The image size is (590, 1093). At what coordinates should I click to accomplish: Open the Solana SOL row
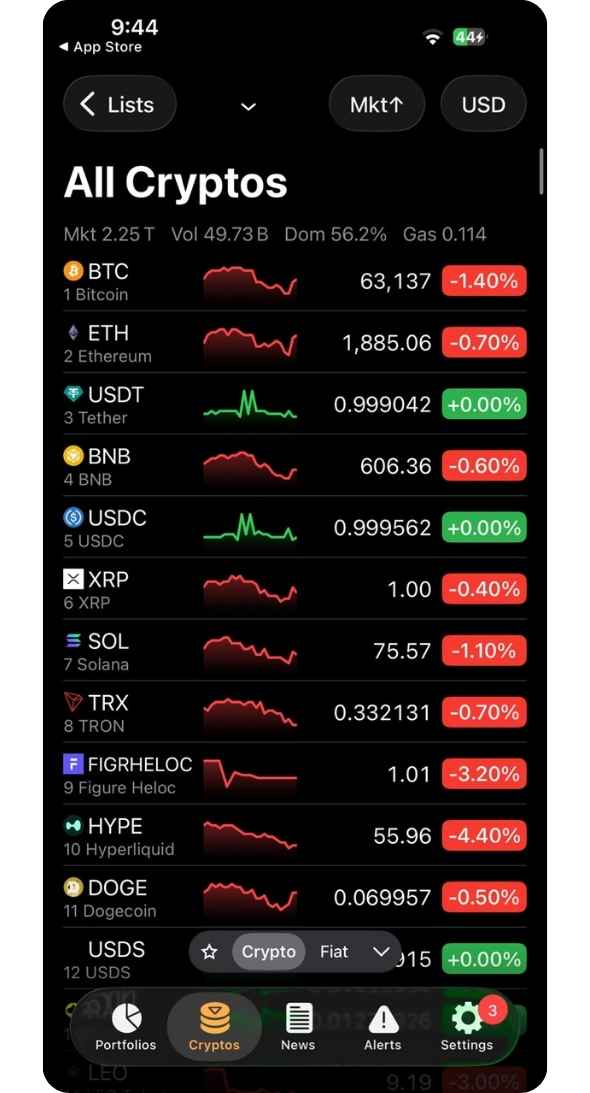click(294, 651)
